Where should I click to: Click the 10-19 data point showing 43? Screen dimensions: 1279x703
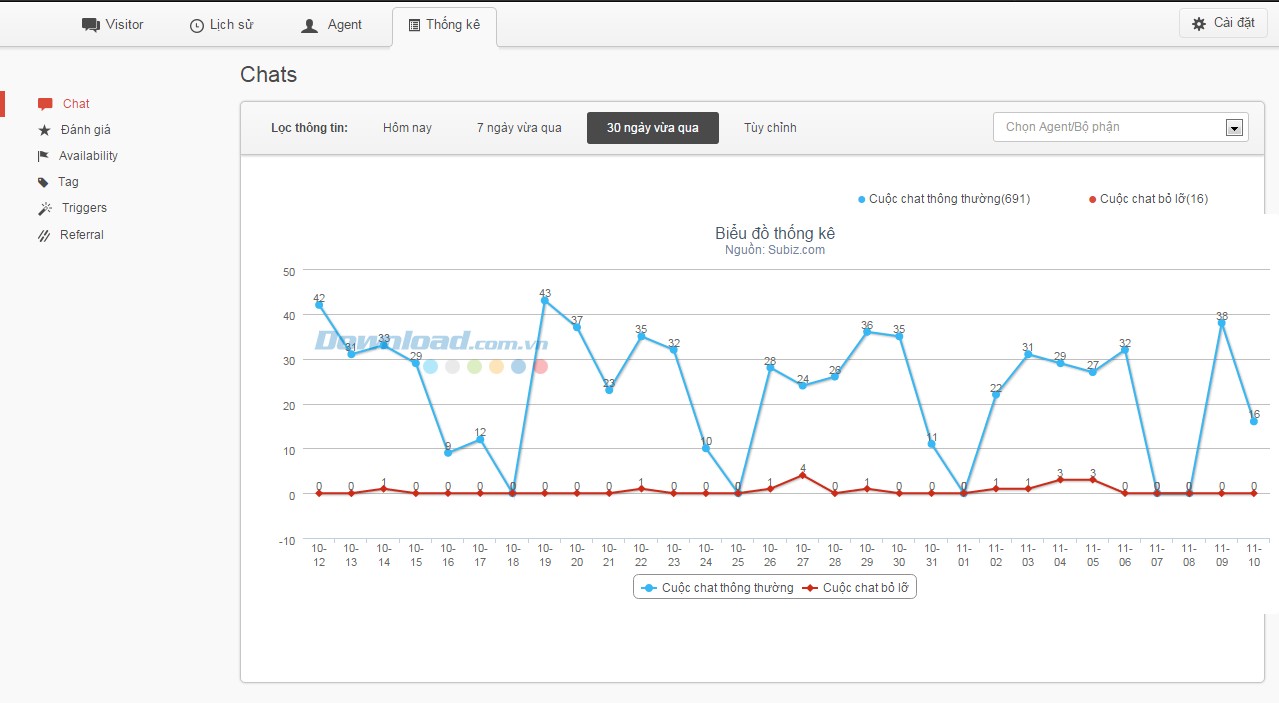(x=545, y=300)
